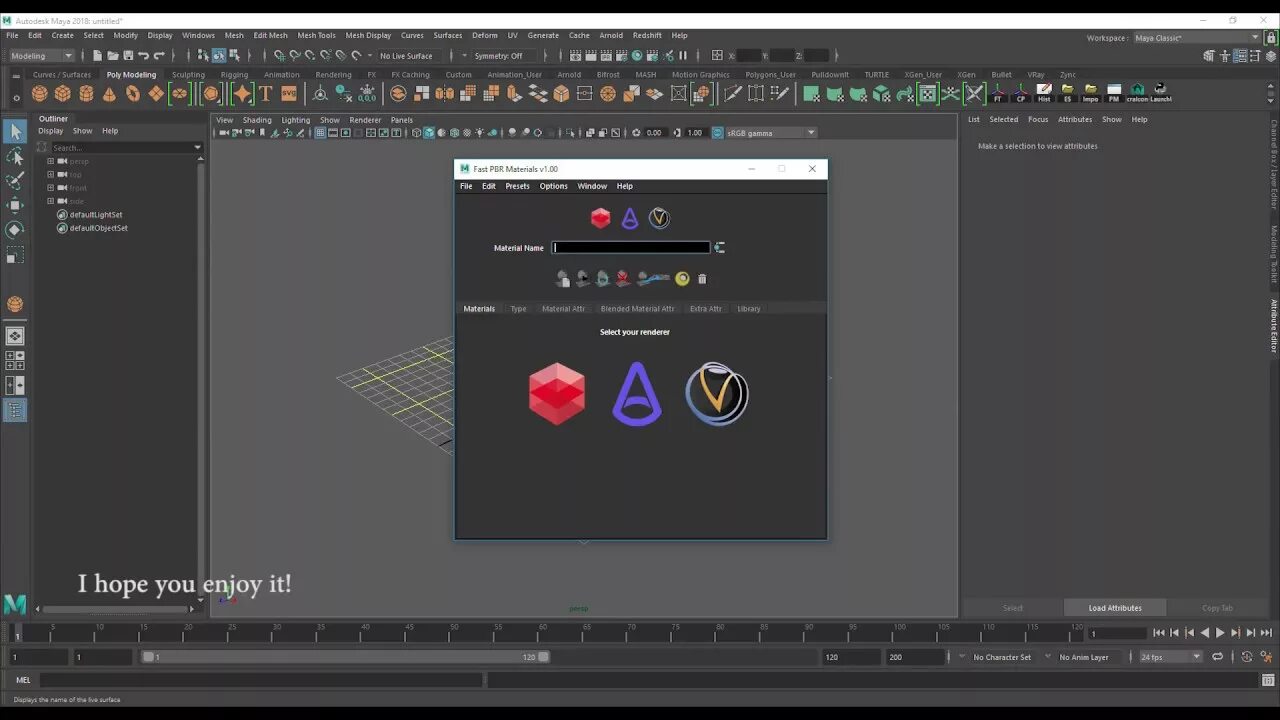Click the Outliner search field

pyautogui.click(x=120, y=147)
